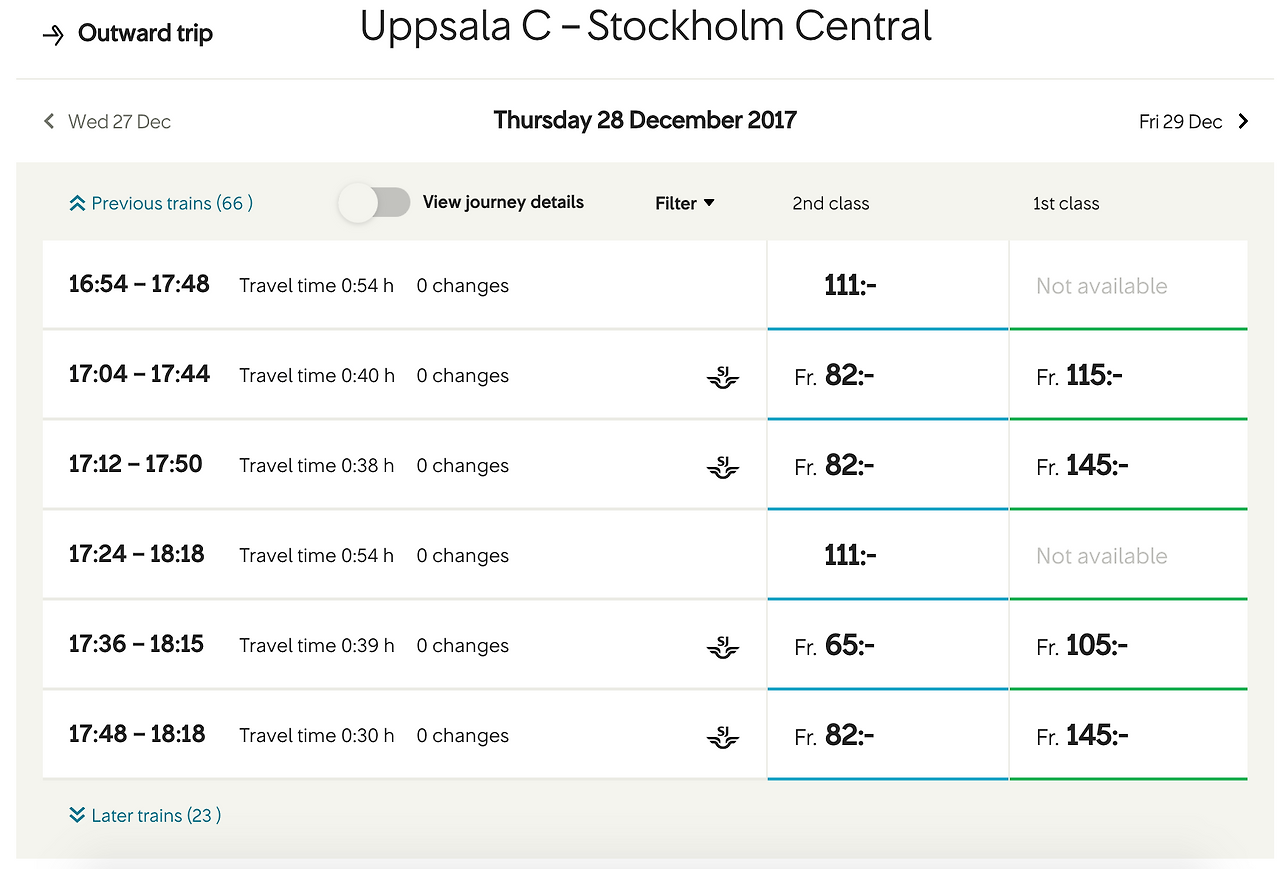Select the 1st class 105:- fare at 17:36
The width and height of the screenshot is (1280, 869).
tap(1128, 646)
